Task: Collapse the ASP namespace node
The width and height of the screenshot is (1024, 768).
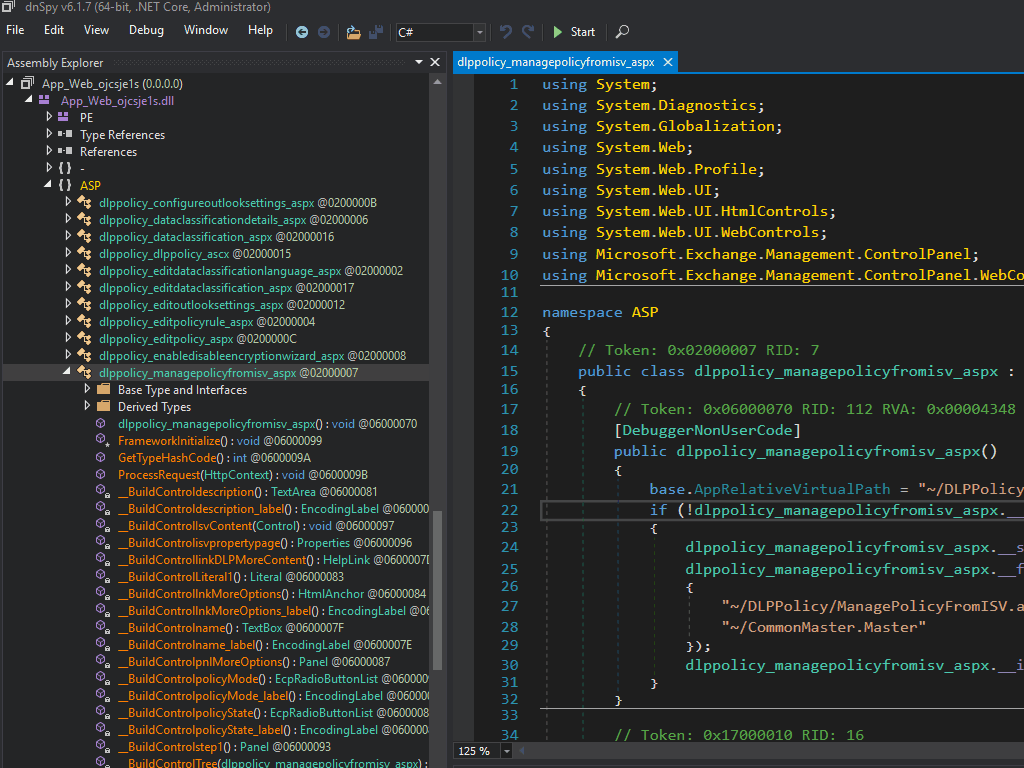Action: pyautogui.click(x=50, y=185)
